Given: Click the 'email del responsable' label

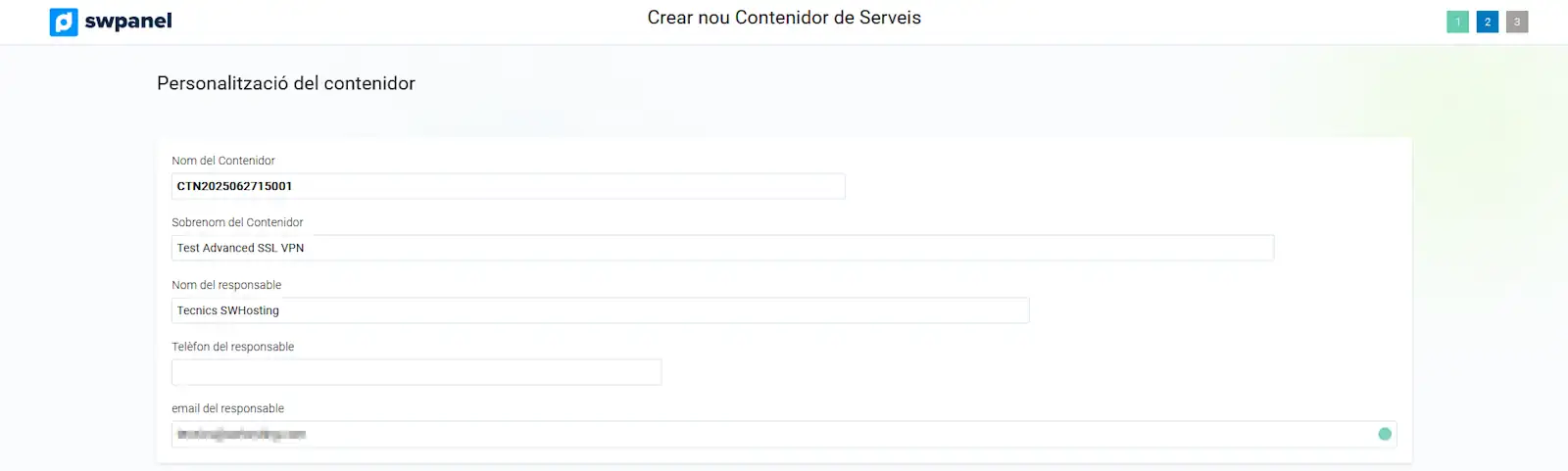Looking at the screenshot, I should [x=228, y=408].
